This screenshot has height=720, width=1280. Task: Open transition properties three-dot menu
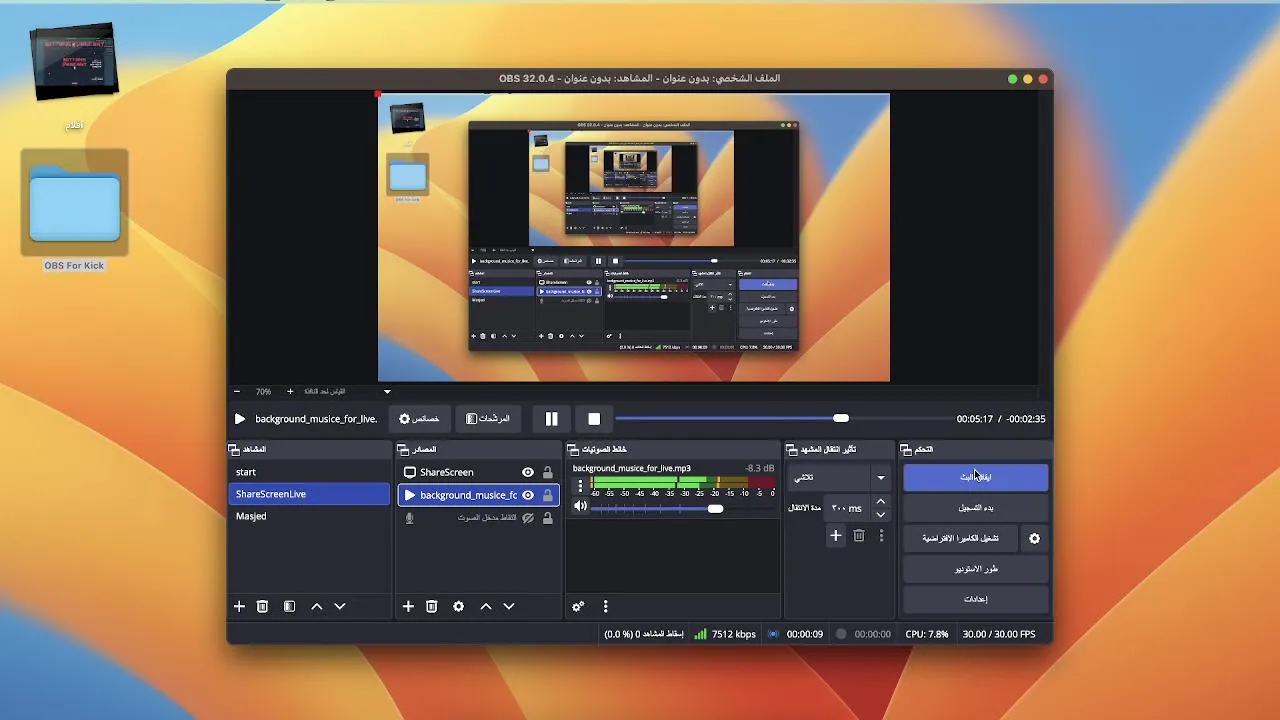point(881,536)
